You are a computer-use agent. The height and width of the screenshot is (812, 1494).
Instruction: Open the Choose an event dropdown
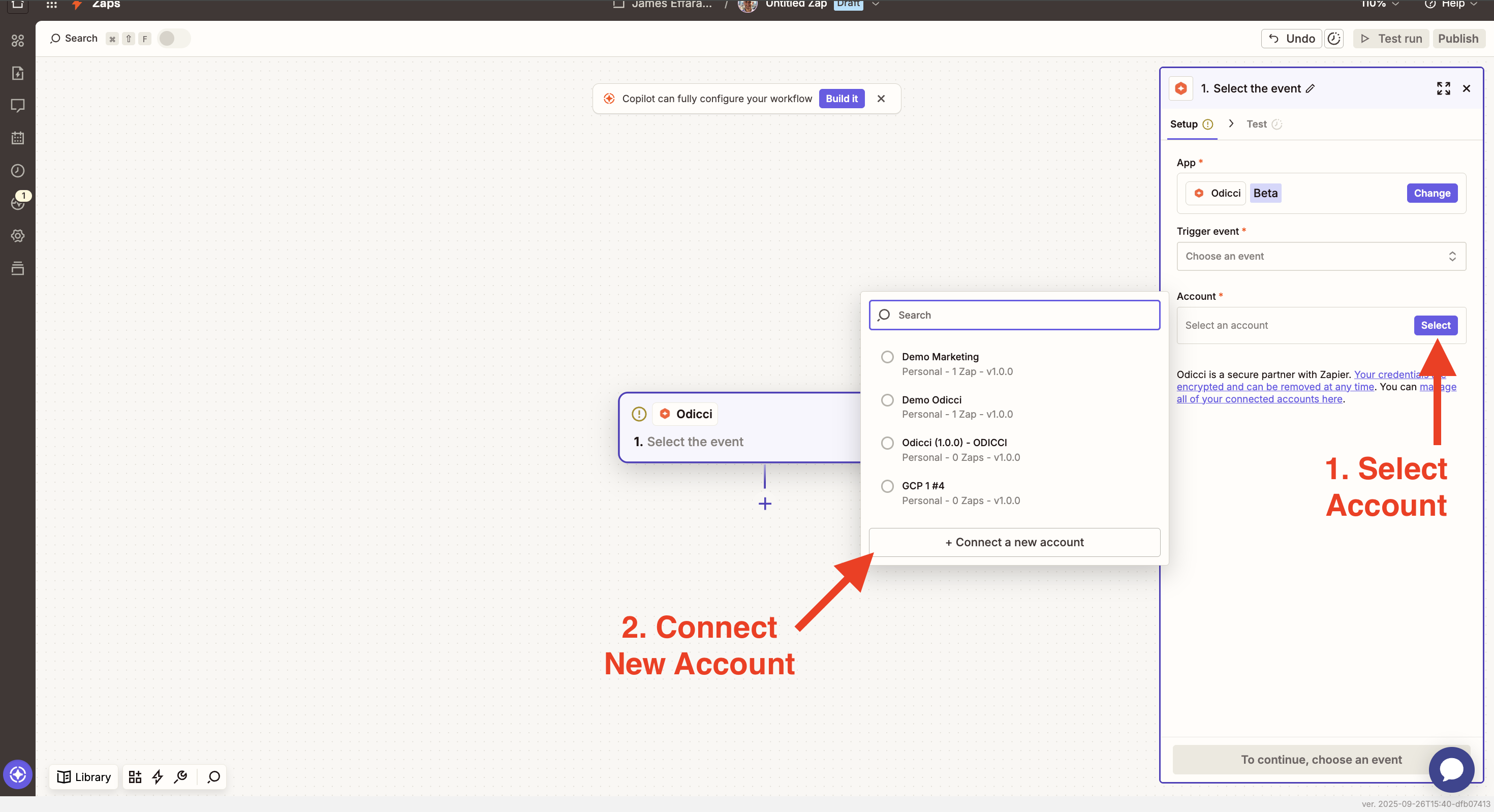pyautogui.click(x=1321, y=257)
